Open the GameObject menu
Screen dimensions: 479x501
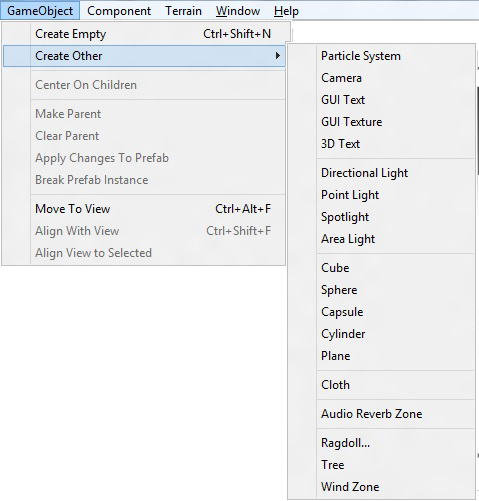[x=40, y=11]
